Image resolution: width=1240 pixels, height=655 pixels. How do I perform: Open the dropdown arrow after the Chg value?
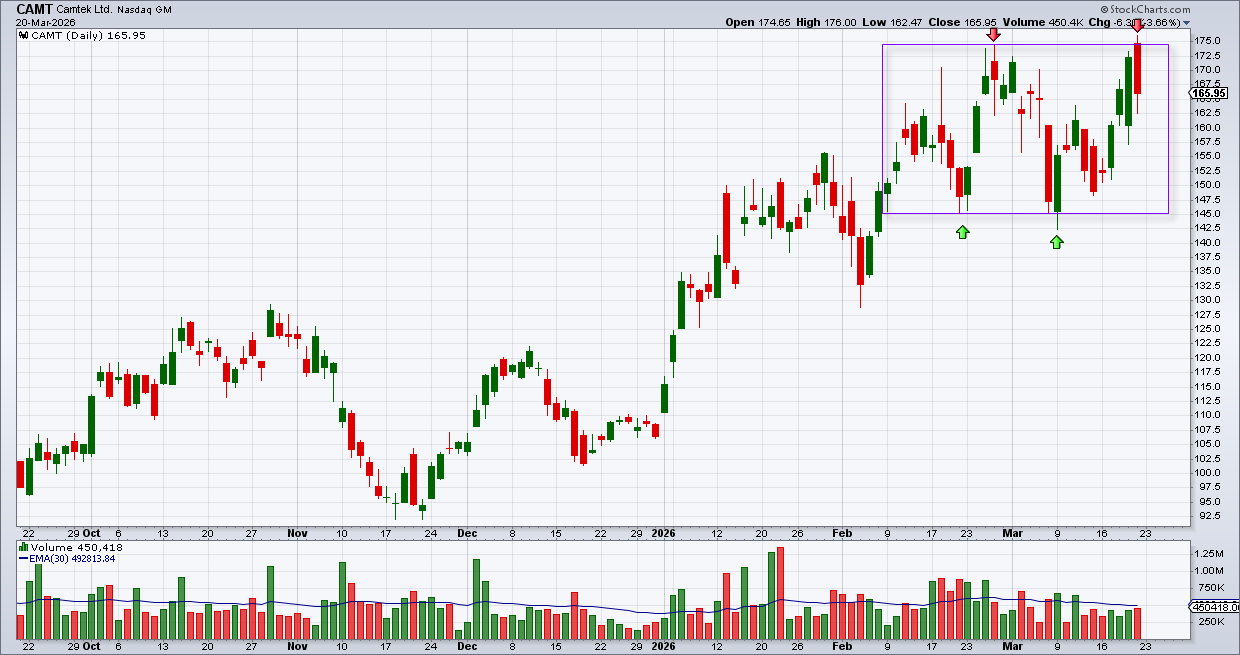pos(1187,23)
